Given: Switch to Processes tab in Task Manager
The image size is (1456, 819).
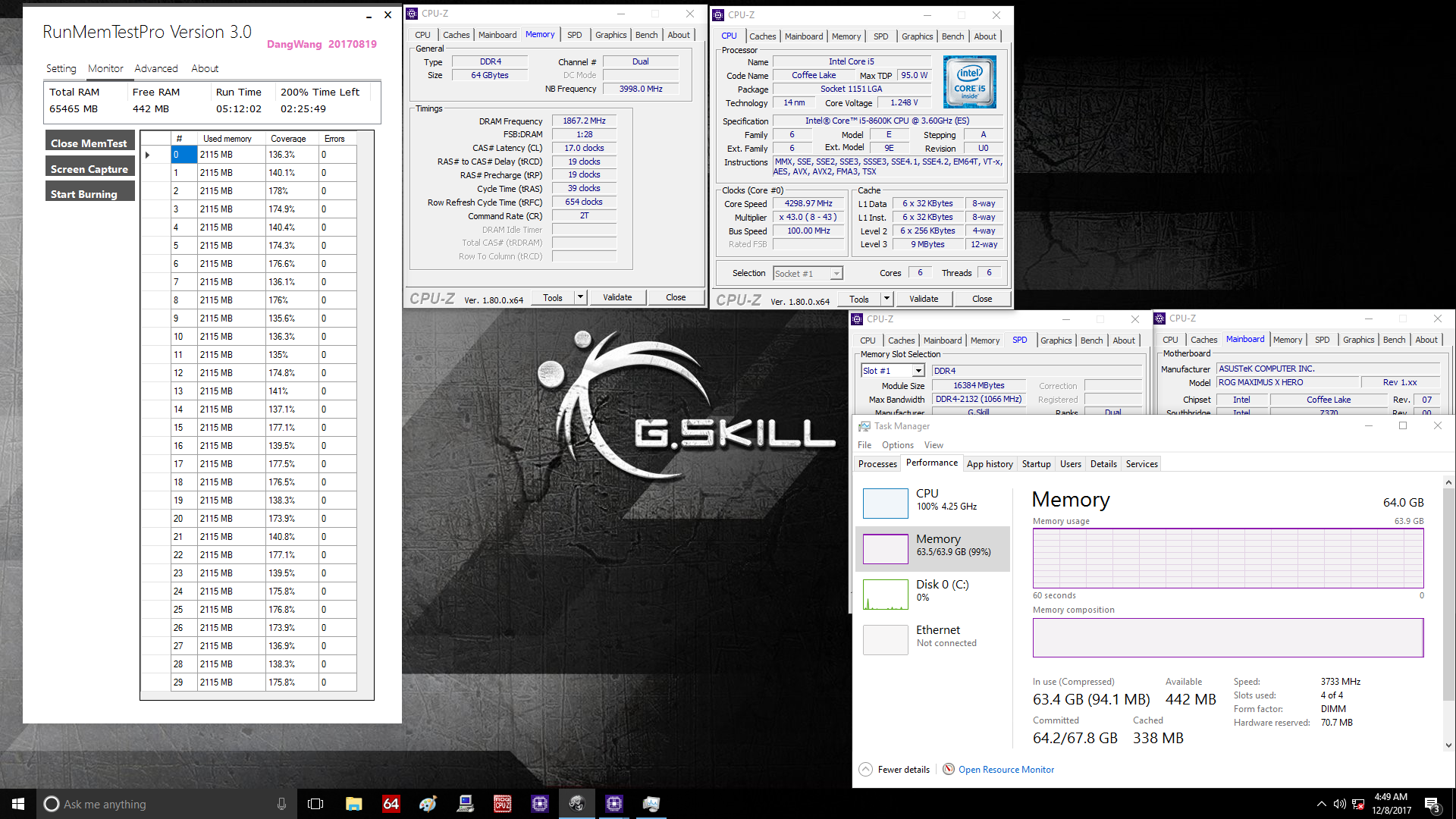Looking at the screenshot, I should click(x=877, y=464).
